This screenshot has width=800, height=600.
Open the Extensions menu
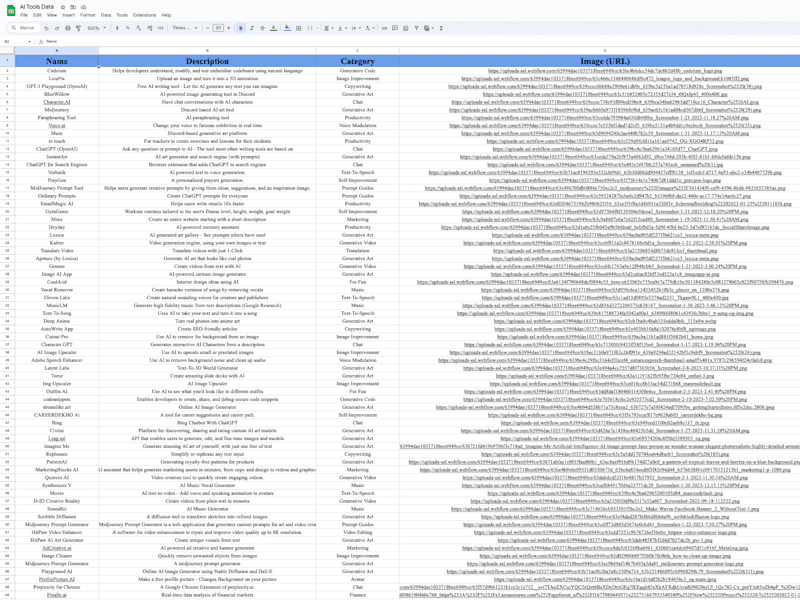pos(144,15)
